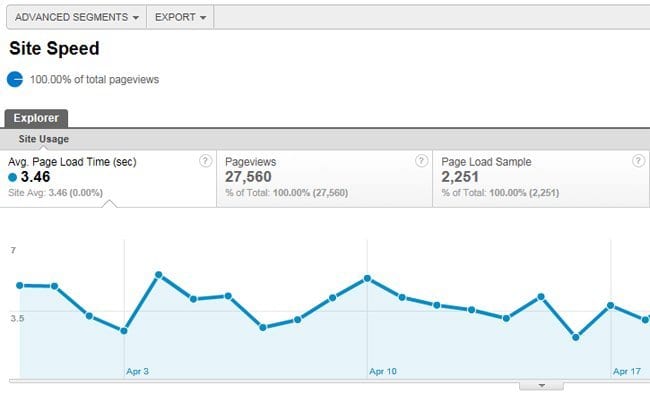Open help icon for Pageviews metric

(421, 161)
